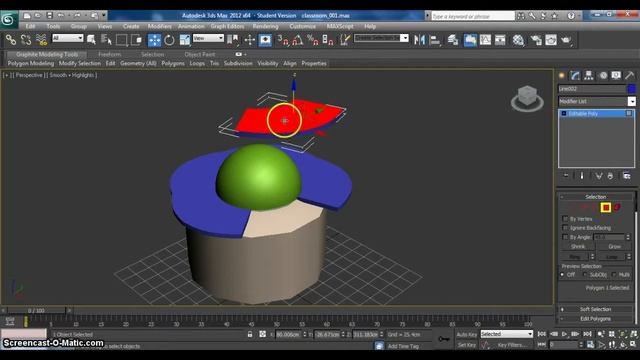
Task: Activate the Select and Scale tool
Action: 184,40
